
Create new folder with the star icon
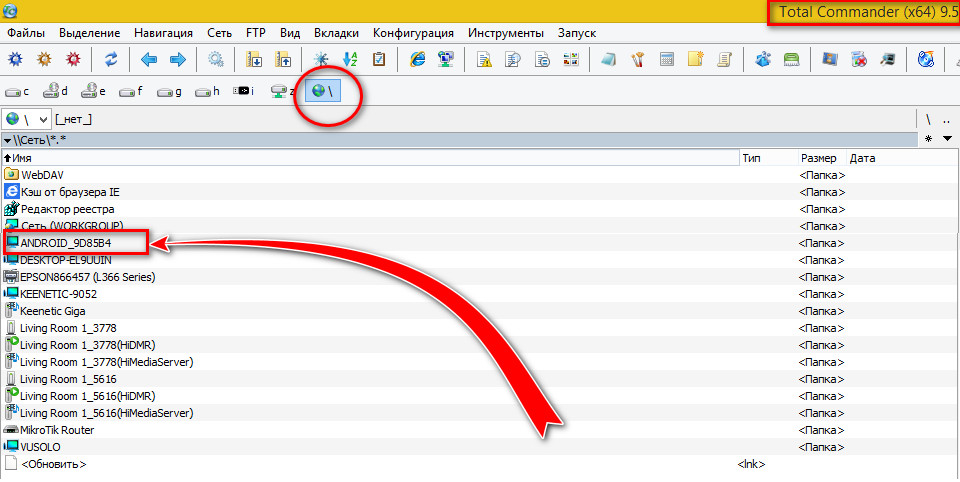click(696, 59)
